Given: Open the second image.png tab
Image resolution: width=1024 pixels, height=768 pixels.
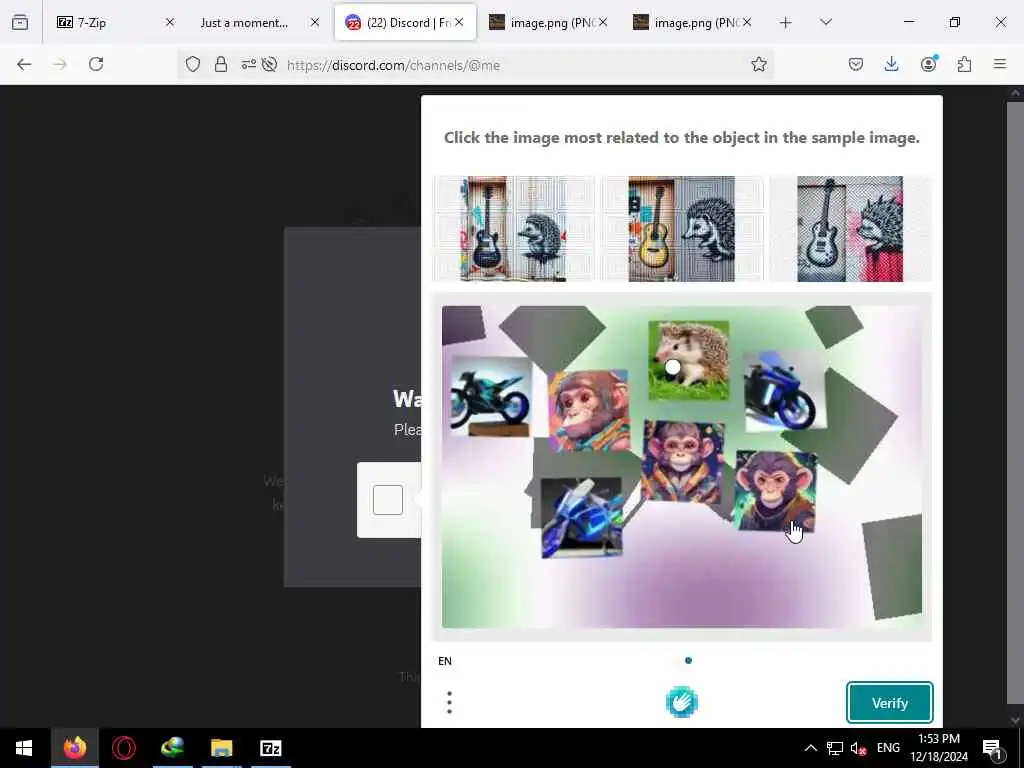Looking at the screenshot, I should pyautogui.click(x=692, y=23).
